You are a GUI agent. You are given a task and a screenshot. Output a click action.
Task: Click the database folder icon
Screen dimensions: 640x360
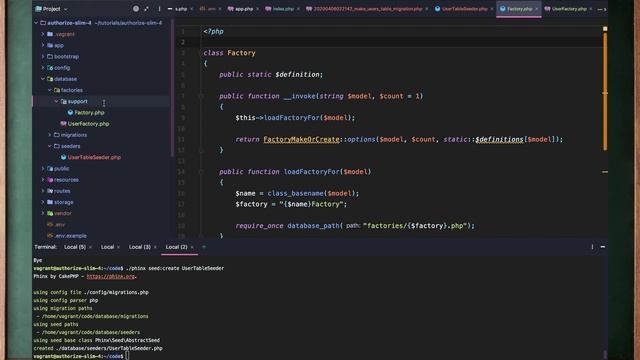pos(50,79)
